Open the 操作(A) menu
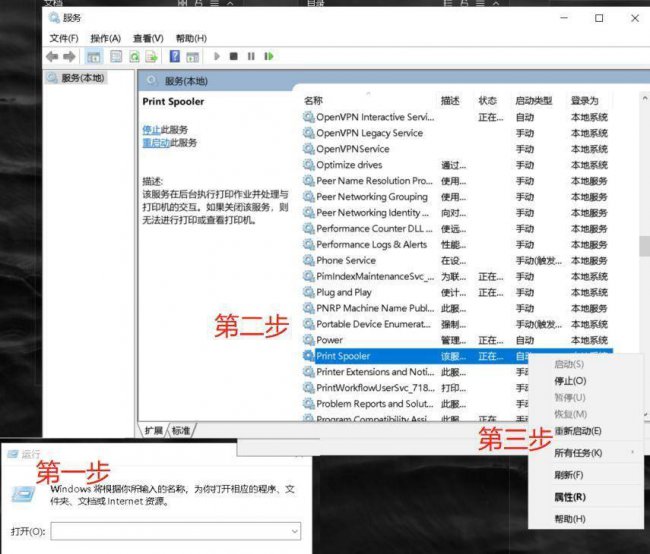Image resolution: width=650 pixels, height=554 pixels. click(105, 39)
